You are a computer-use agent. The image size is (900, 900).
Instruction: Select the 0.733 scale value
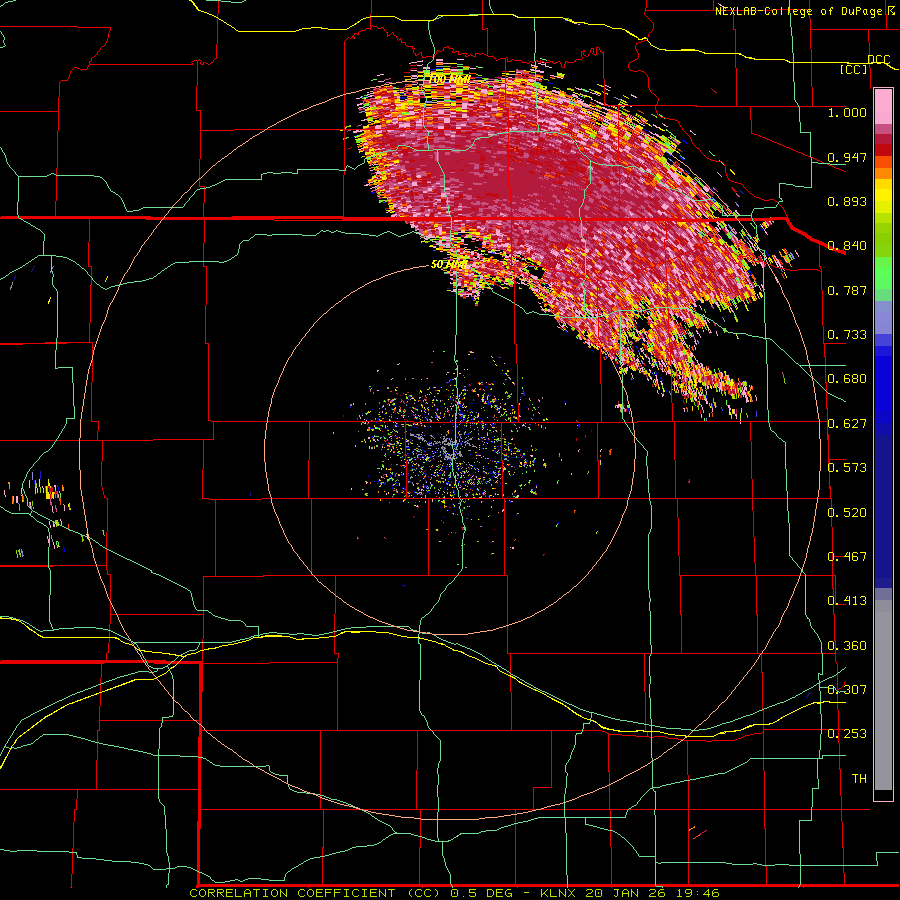coord(847,334)
